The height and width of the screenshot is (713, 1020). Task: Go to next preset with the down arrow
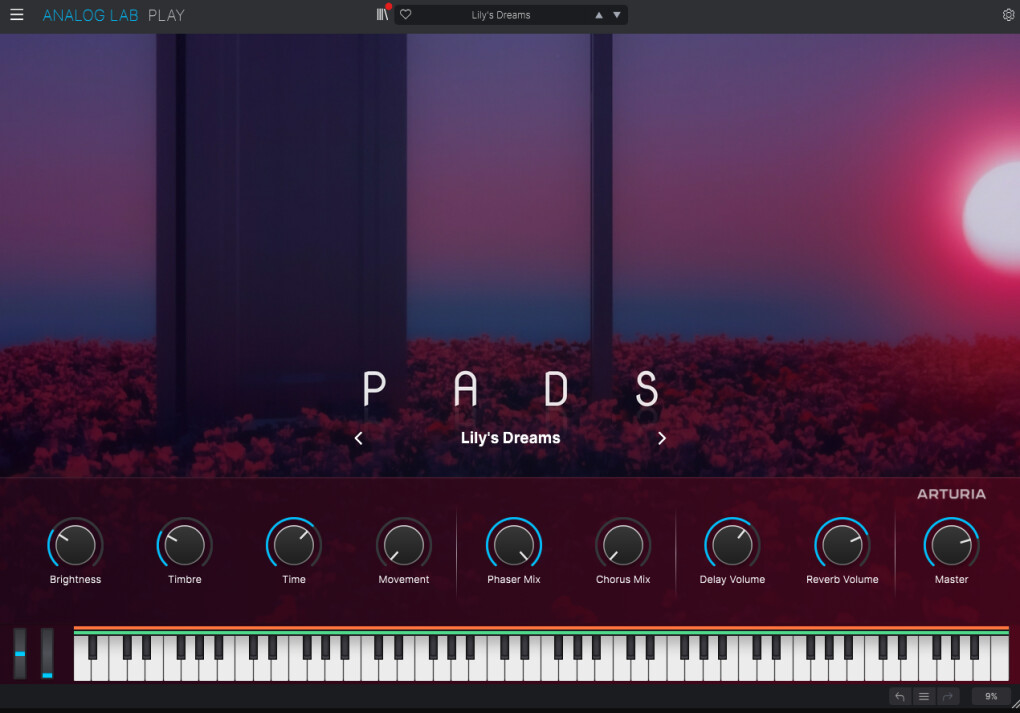[617, 15]
